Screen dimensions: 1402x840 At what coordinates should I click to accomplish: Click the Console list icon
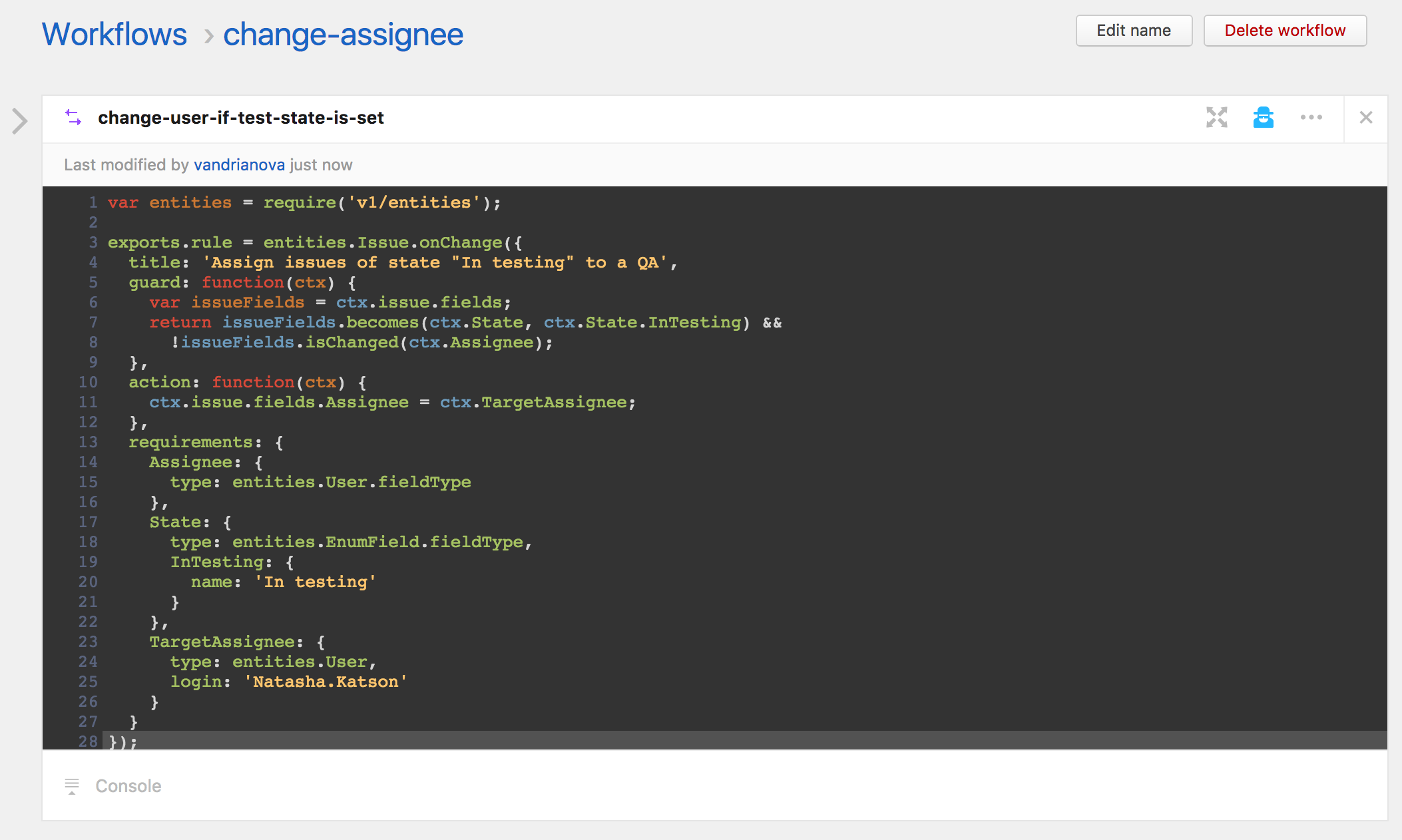[72, 786]
